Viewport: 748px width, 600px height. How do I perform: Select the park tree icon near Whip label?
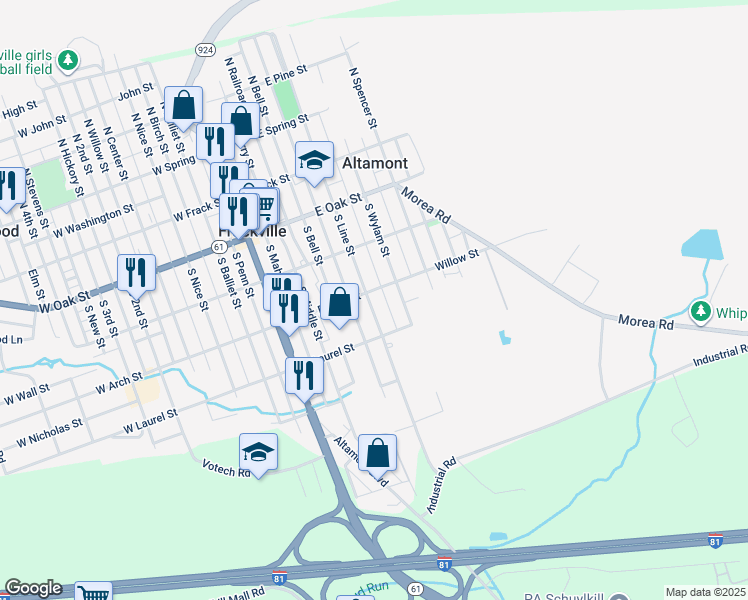click(701, 312)
